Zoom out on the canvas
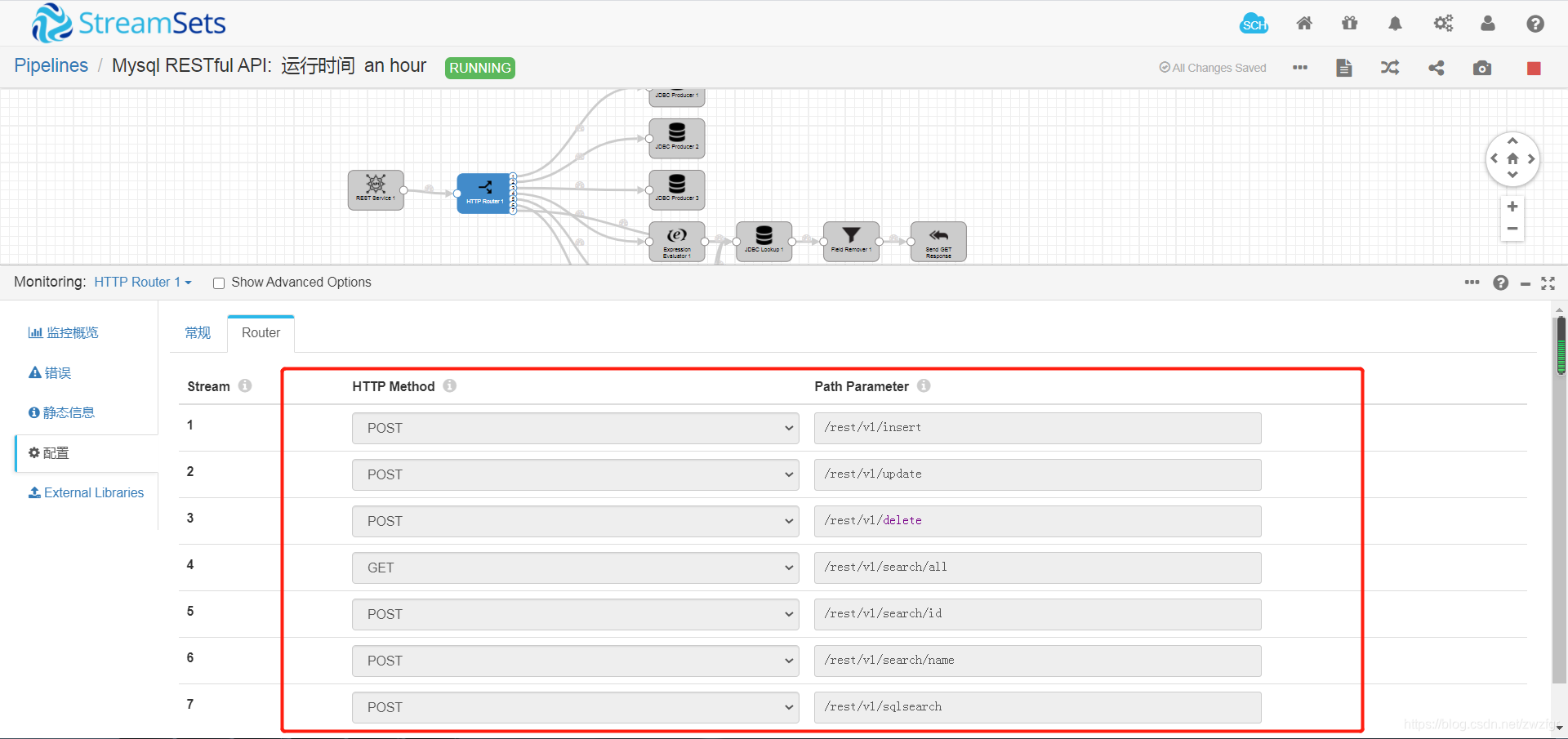Screen dimensions: 1568x739 (x=1512, y=229)
